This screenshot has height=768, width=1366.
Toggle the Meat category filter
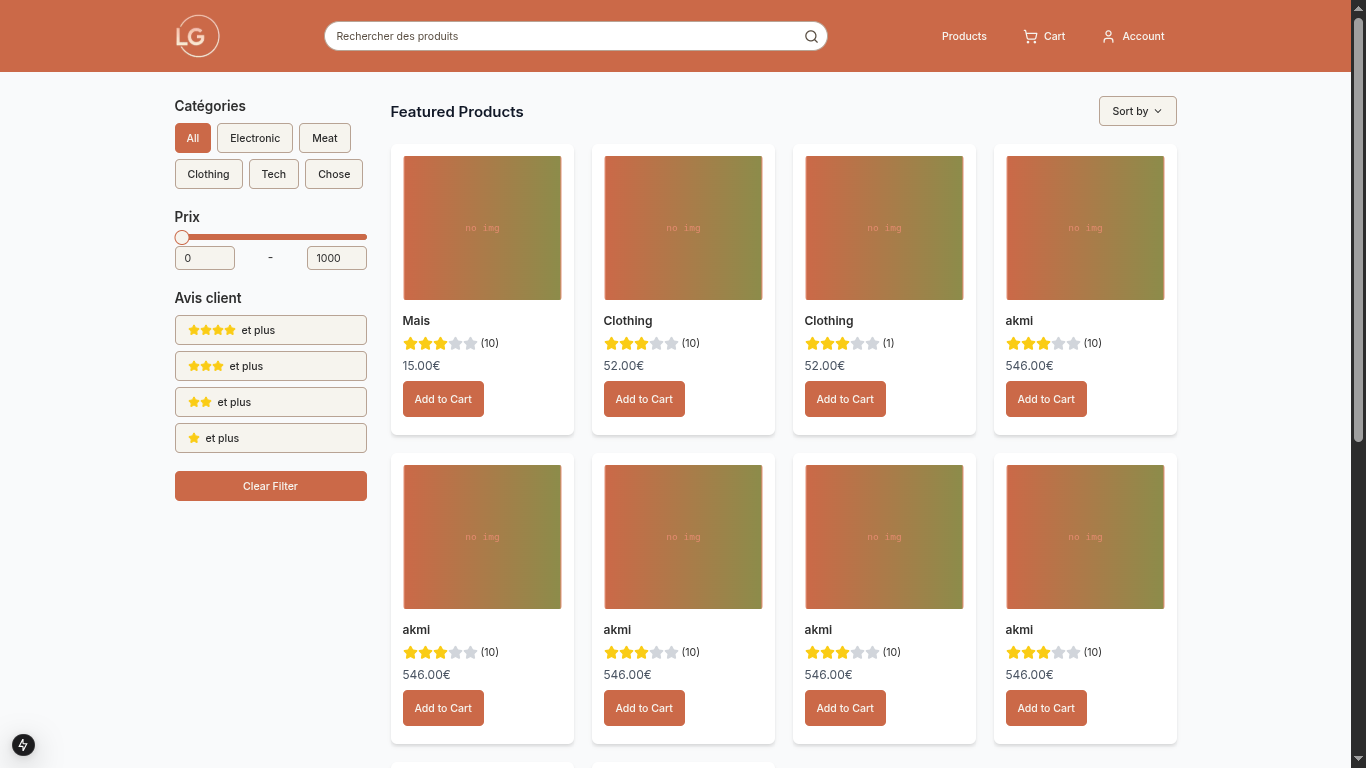tap(325, 138)
